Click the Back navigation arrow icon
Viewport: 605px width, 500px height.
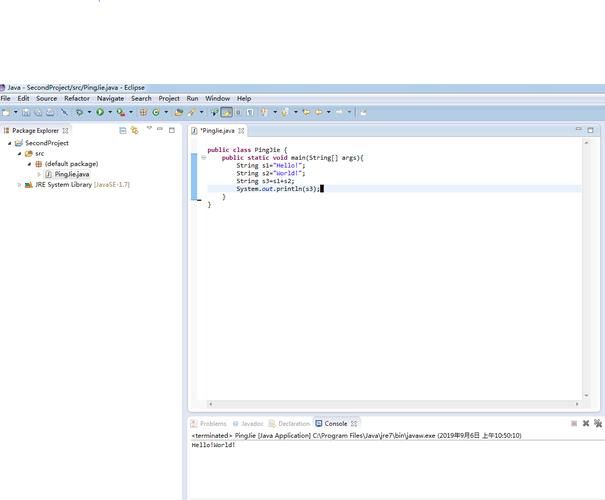pyautogui.click(x=319, y=112)
